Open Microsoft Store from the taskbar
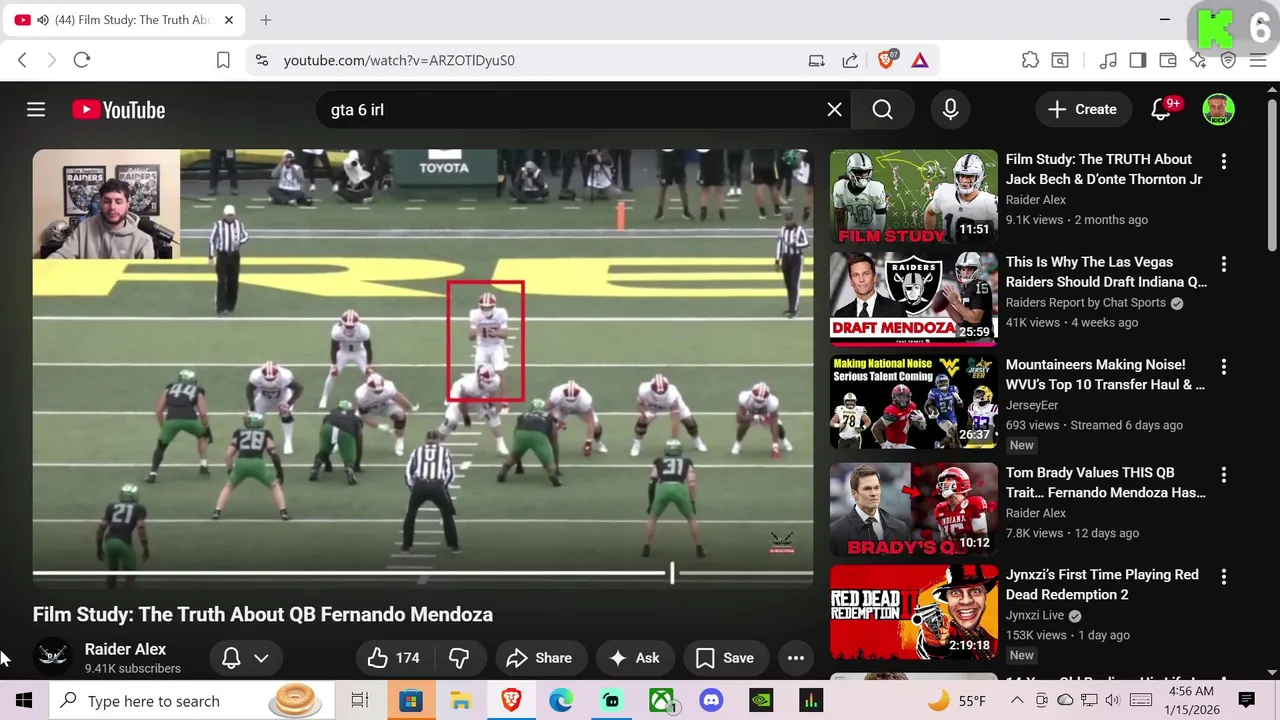Image resolution: width=1280 pixels, height=720 pixels. [411, 701]
